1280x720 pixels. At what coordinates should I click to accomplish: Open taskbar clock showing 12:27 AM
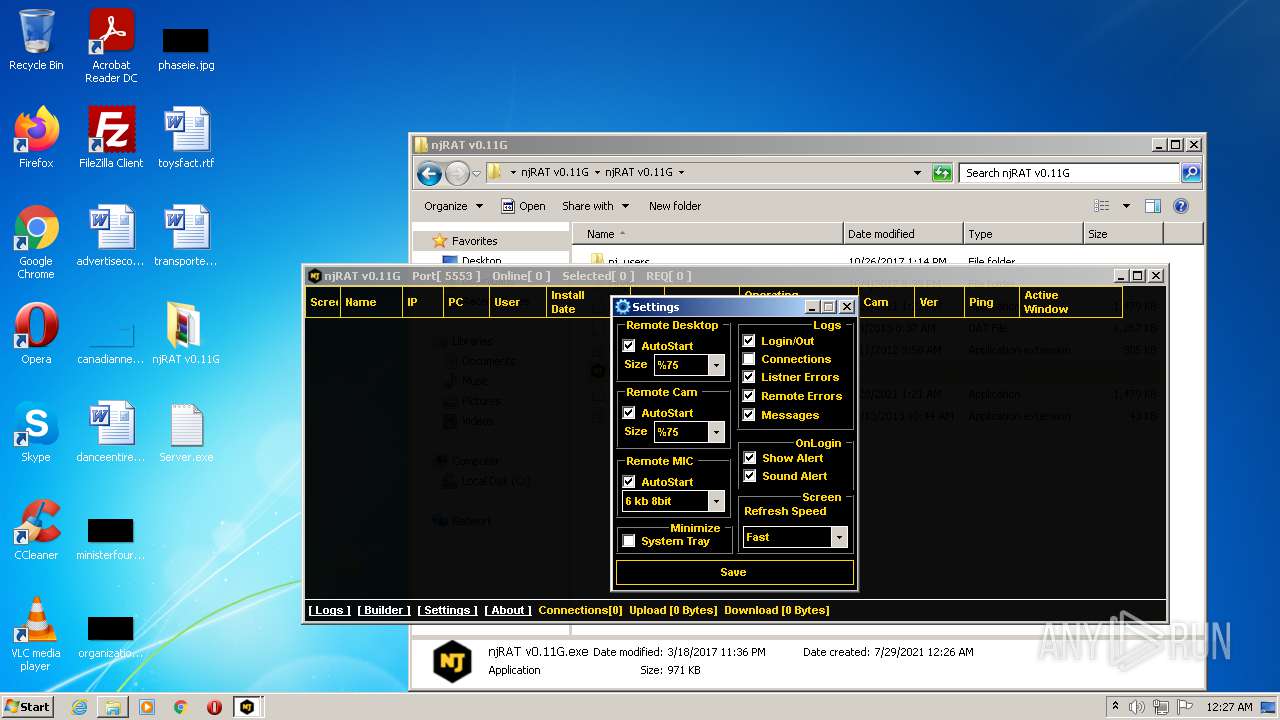click(x=1229, y=707)
